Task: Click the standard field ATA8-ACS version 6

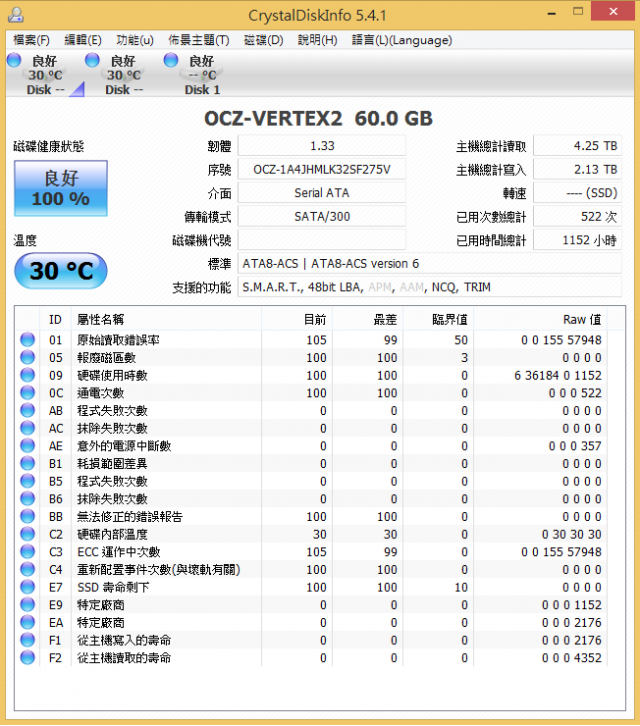Action: coord(430,263)
